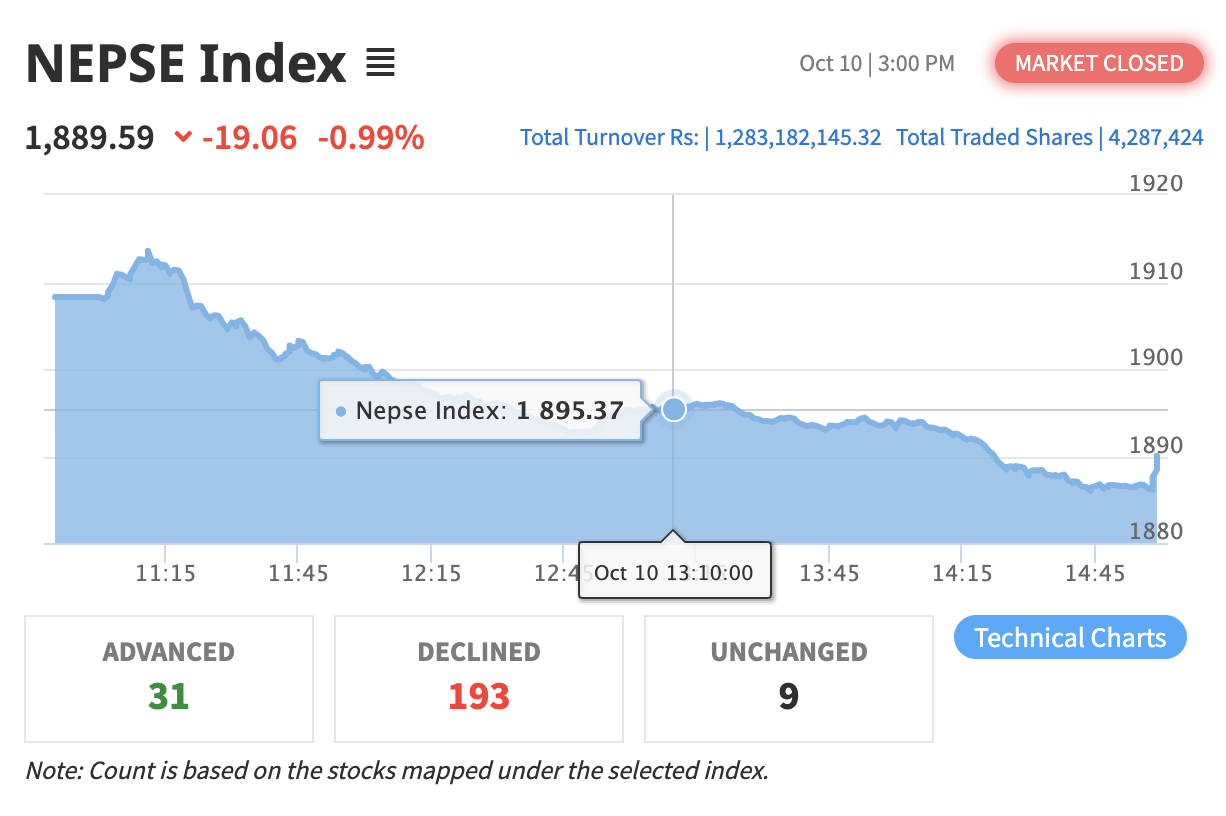Click the -0.99% percent change

[371, 137]
